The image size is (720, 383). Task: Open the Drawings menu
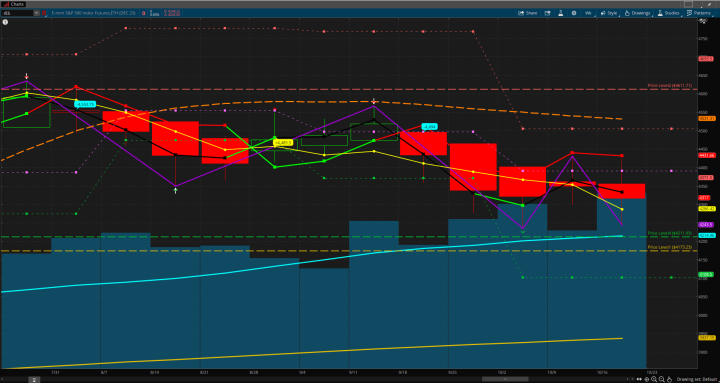637,13
